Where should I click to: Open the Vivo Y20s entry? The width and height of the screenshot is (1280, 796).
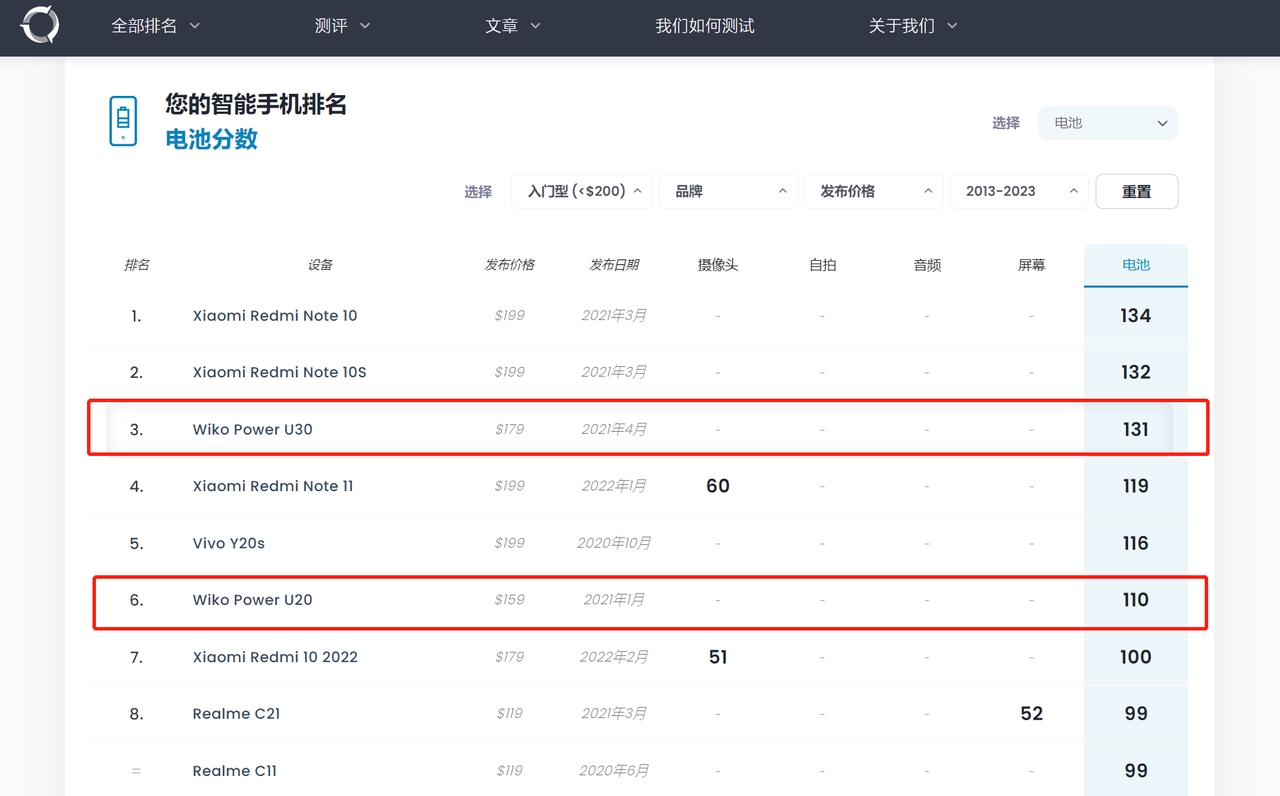(x=229, y=543)
